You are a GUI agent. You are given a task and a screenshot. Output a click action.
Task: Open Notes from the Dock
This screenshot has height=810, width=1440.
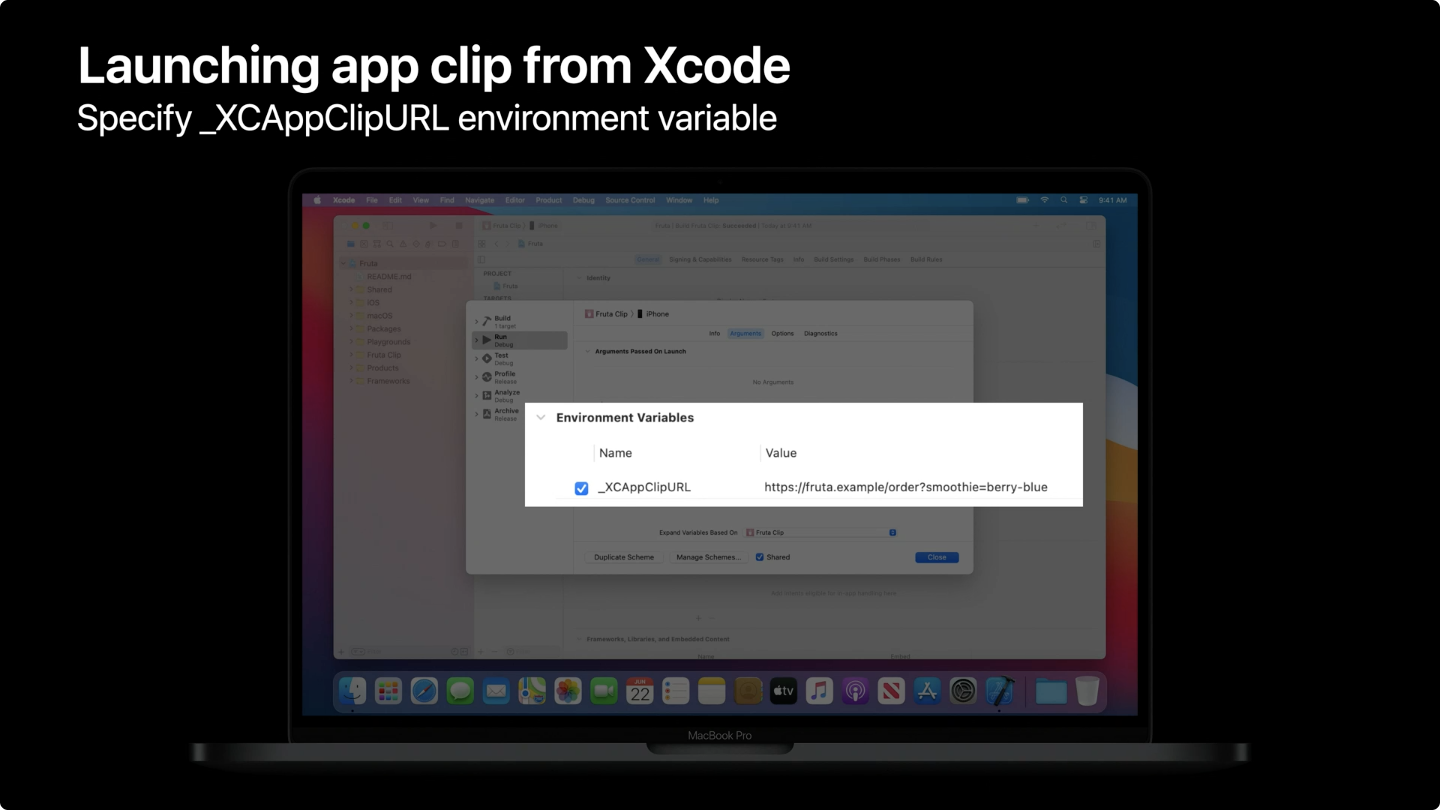point(711,690)
